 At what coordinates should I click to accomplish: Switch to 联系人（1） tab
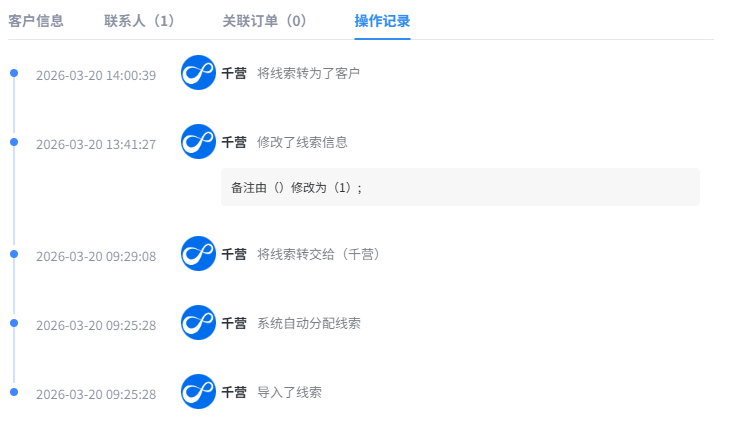click(x=140, y=20)
